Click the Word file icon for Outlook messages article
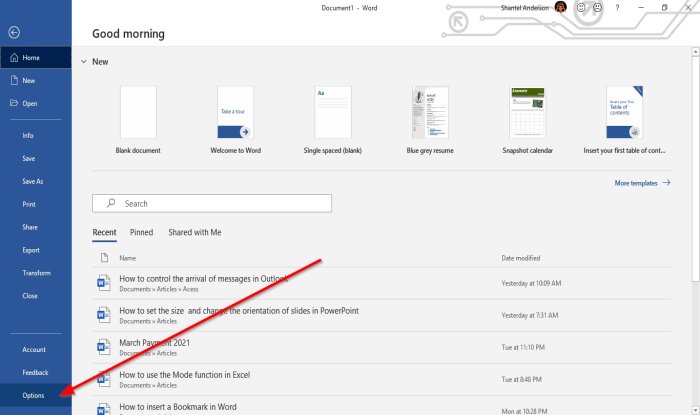 click(x=104, y=283)
